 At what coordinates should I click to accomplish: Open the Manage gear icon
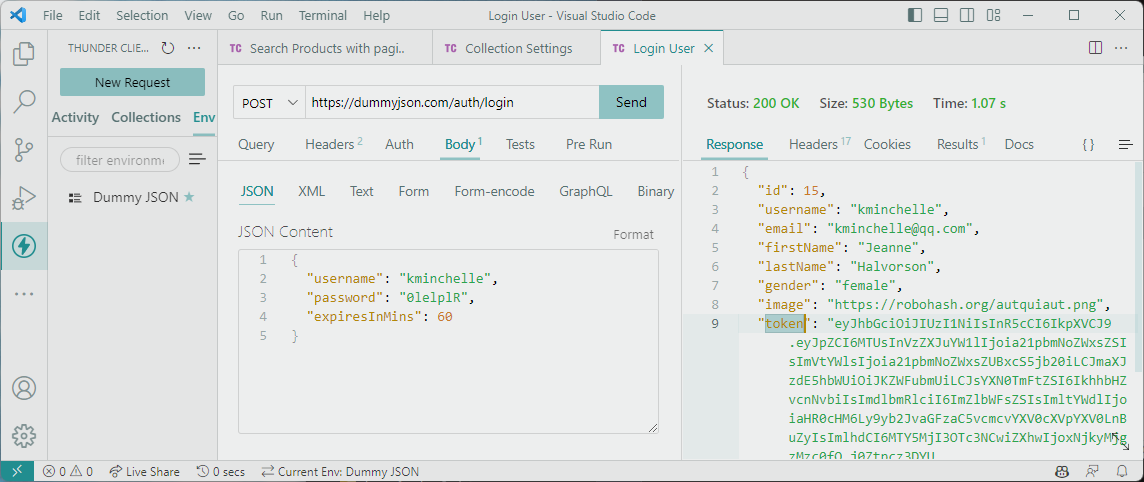(23, 435)
